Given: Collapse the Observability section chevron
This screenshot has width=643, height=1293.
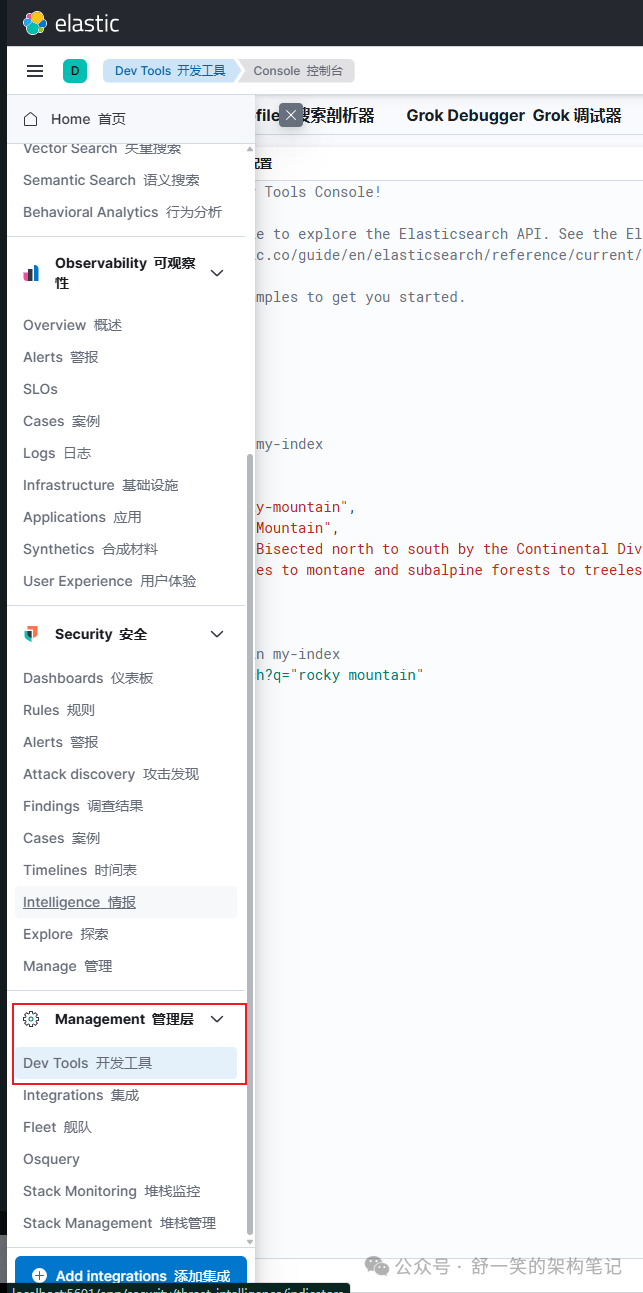Looking at the screenshot, I should (x=217, y=273).
